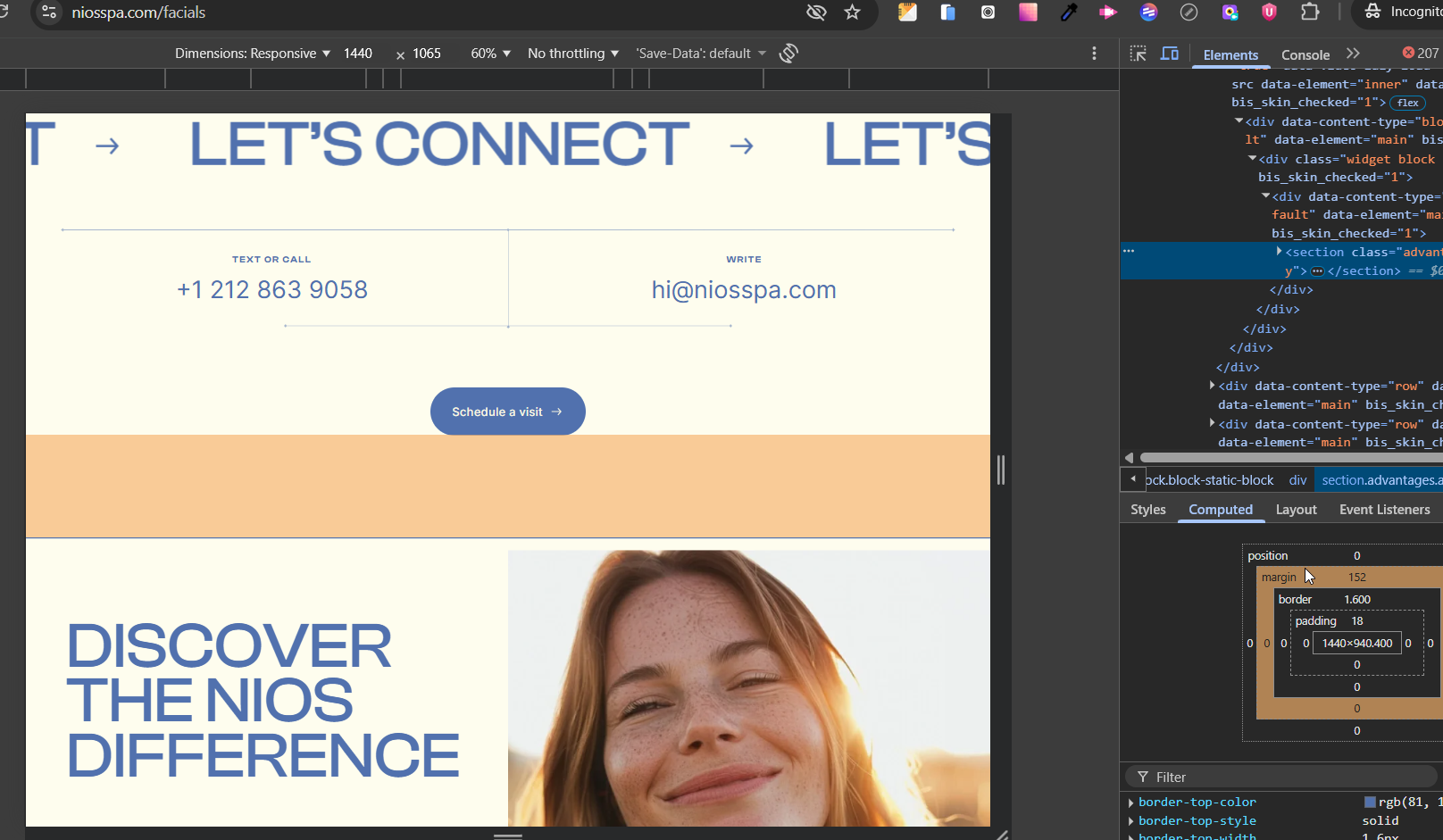Viewport: 1443px width, 840px height.
Task: Toggle the device toolbar icon
Action: 1169,54
